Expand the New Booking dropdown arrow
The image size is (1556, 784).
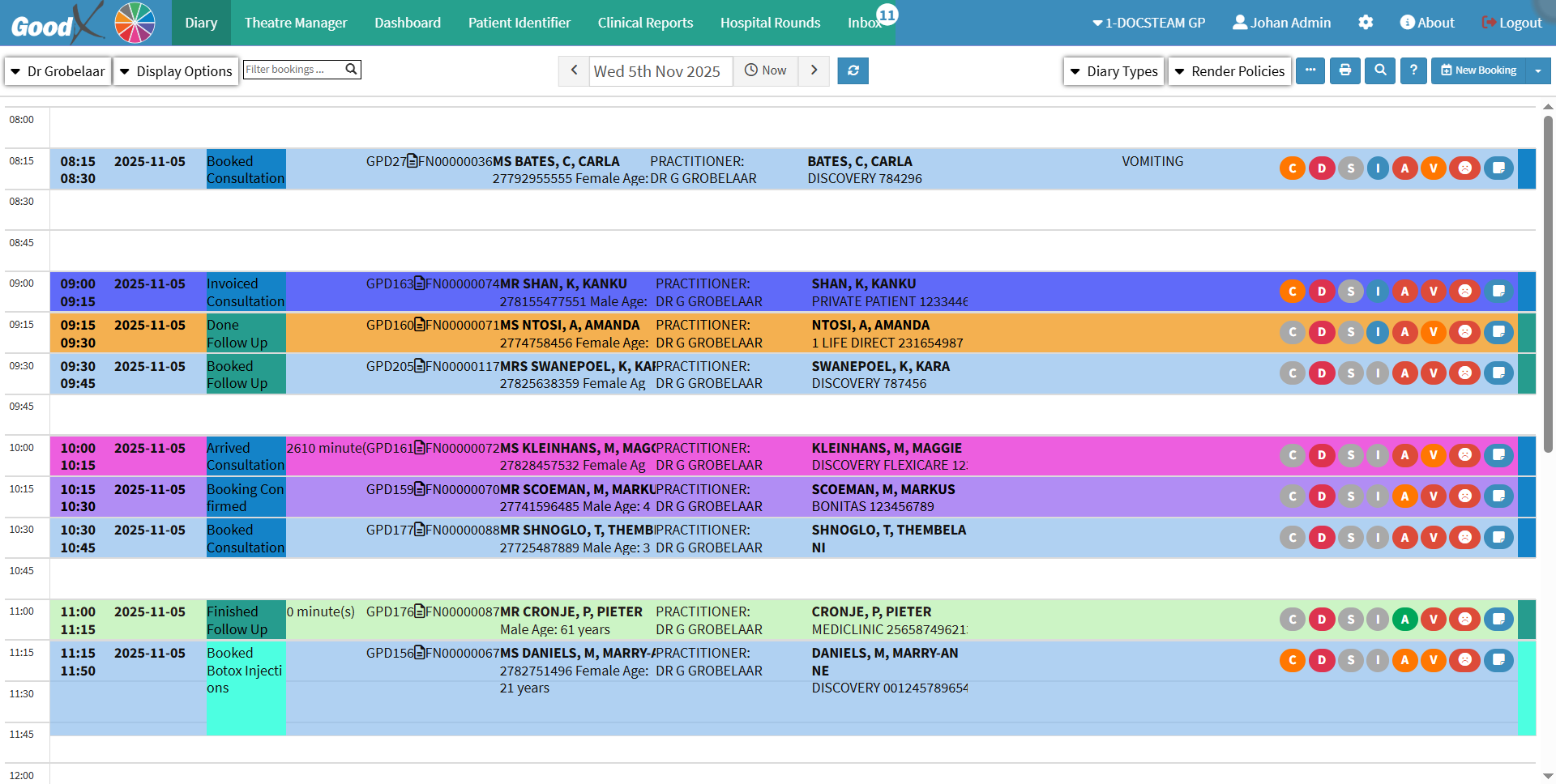point(1537,71)
